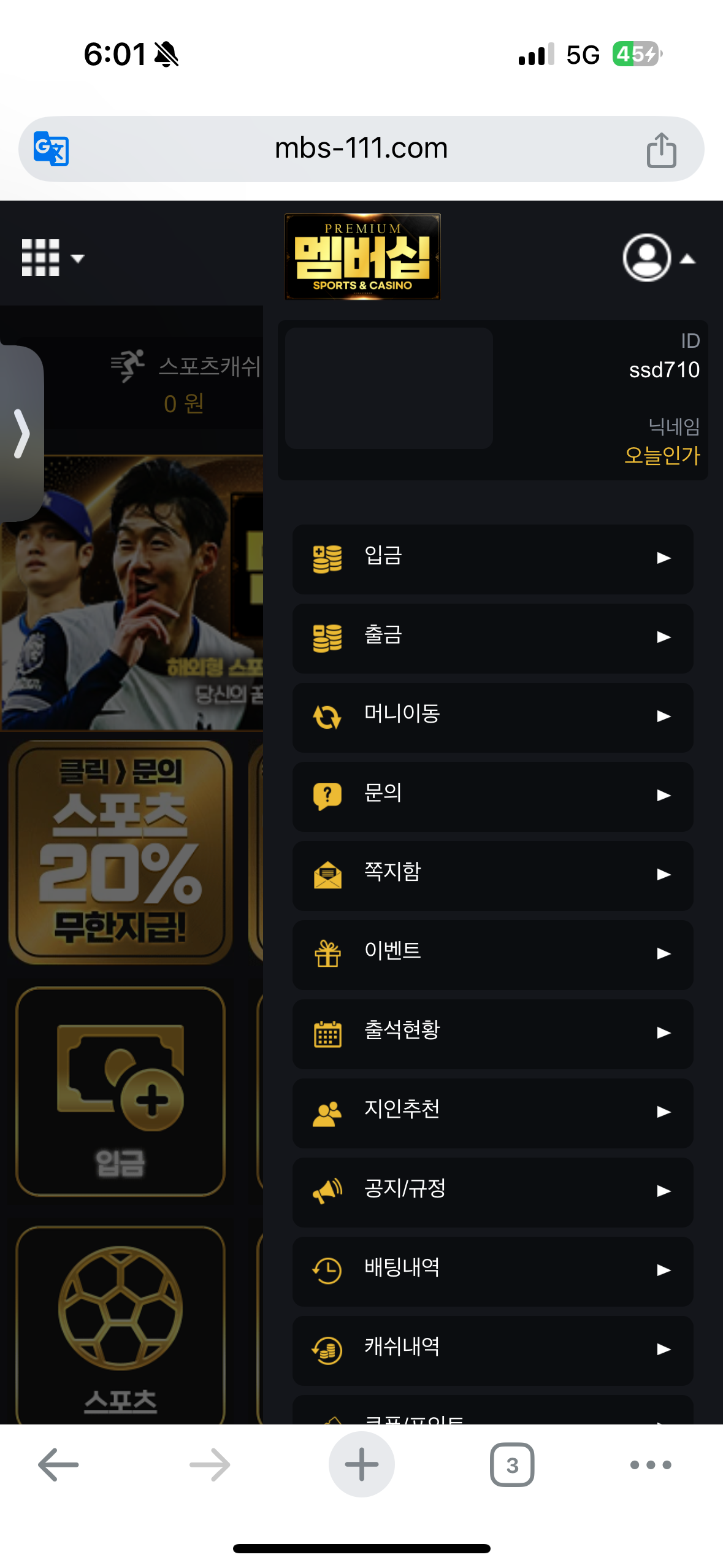Click the 쪽지함 envelope icon
Screen dimensions: 723x1568
click(327, 875)
